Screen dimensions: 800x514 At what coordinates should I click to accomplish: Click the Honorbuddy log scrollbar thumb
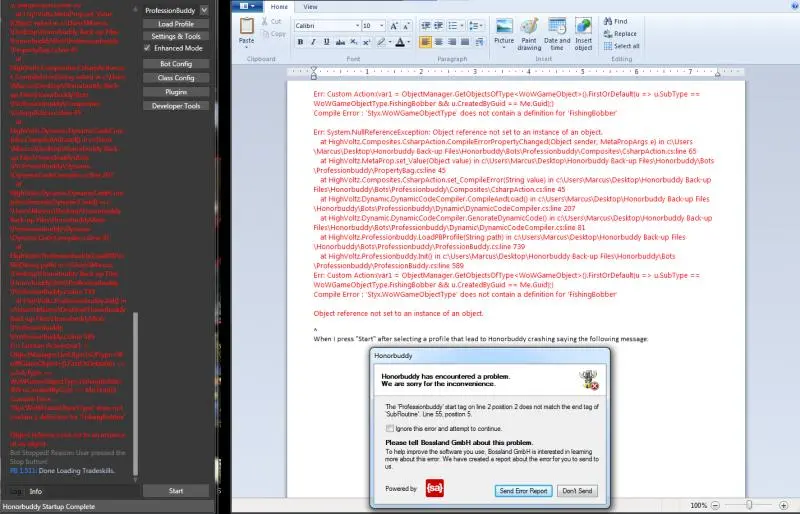point(135,394)
